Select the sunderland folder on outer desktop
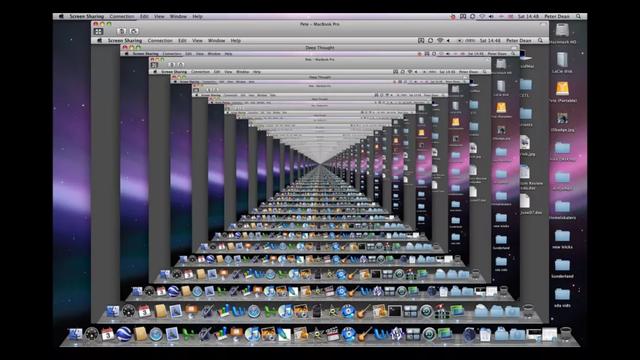This screenshot has height=360, width=640. (x=562, y=268)
